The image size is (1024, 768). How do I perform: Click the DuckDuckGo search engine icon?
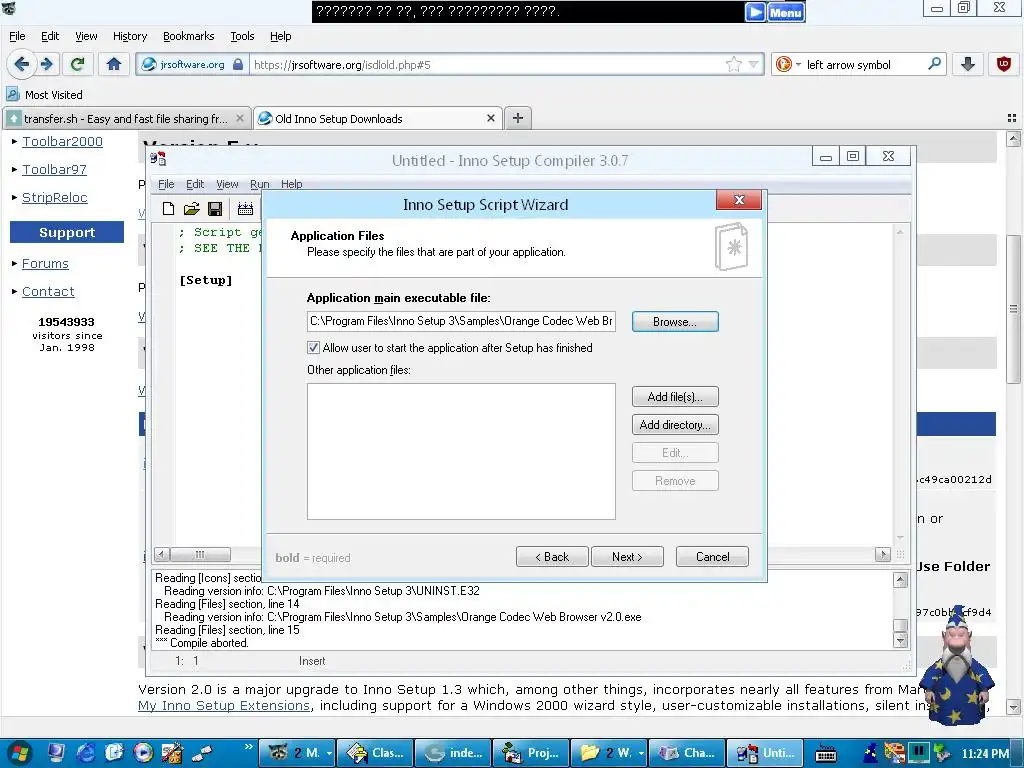click(783, 64)
